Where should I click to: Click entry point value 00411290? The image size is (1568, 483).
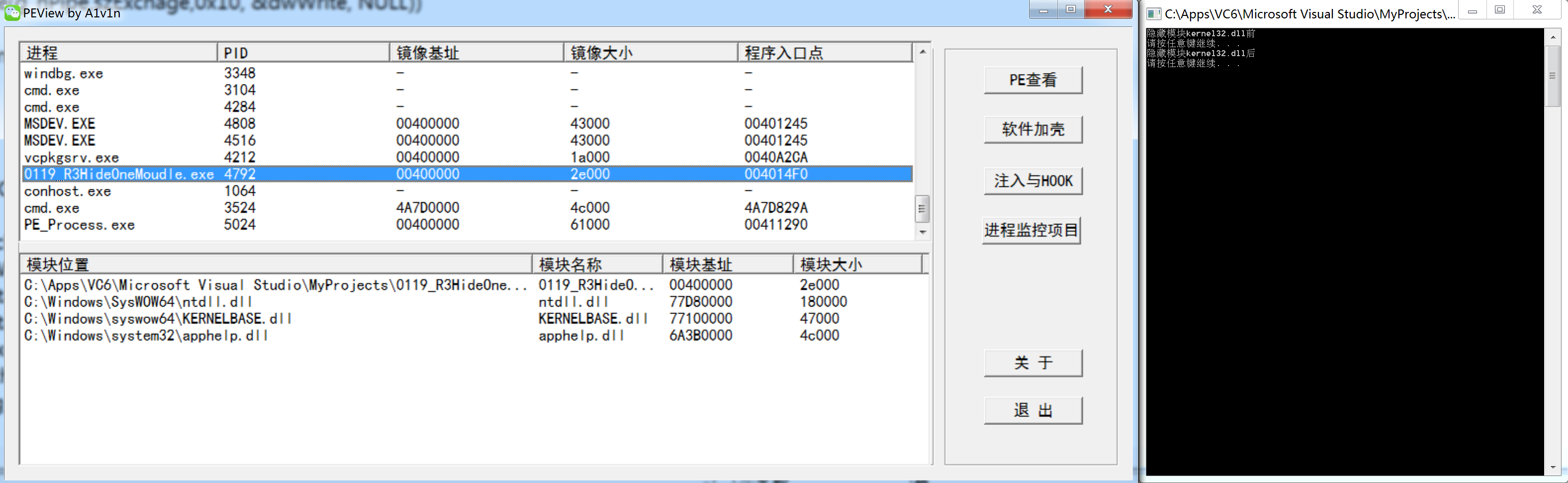(776, 225)
